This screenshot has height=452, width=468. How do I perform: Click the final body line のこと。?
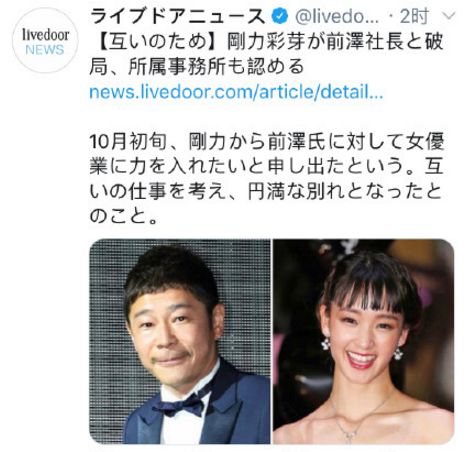pos(123,216)
